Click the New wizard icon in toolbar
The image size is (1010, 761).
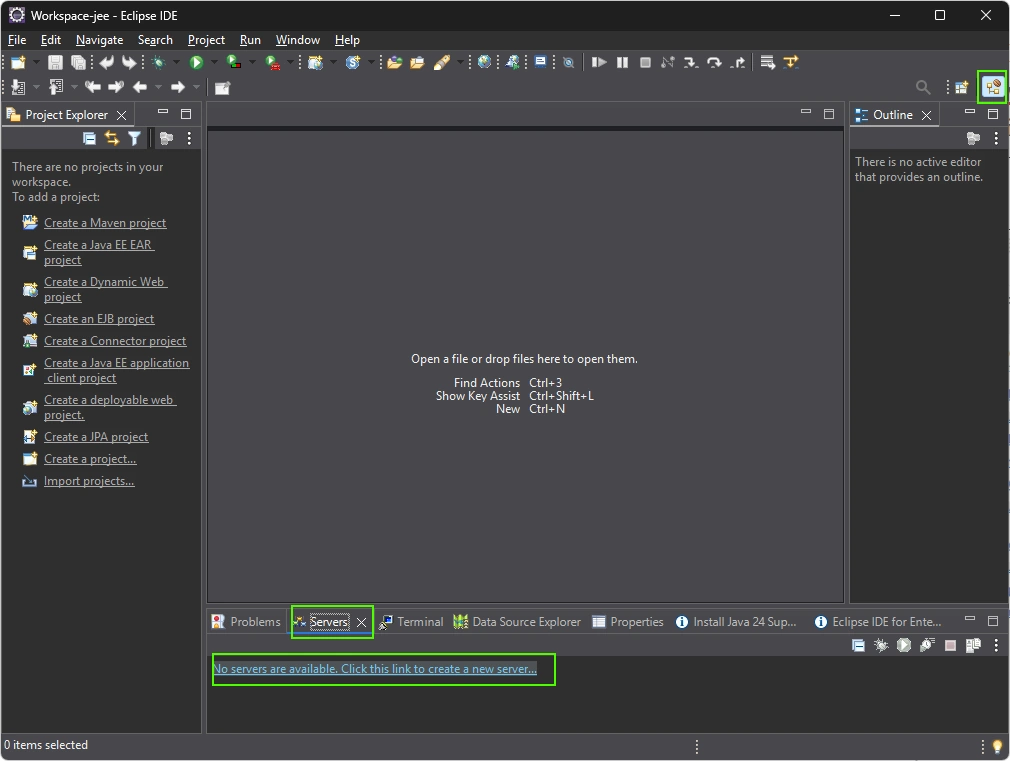click(x=18, y=63)
